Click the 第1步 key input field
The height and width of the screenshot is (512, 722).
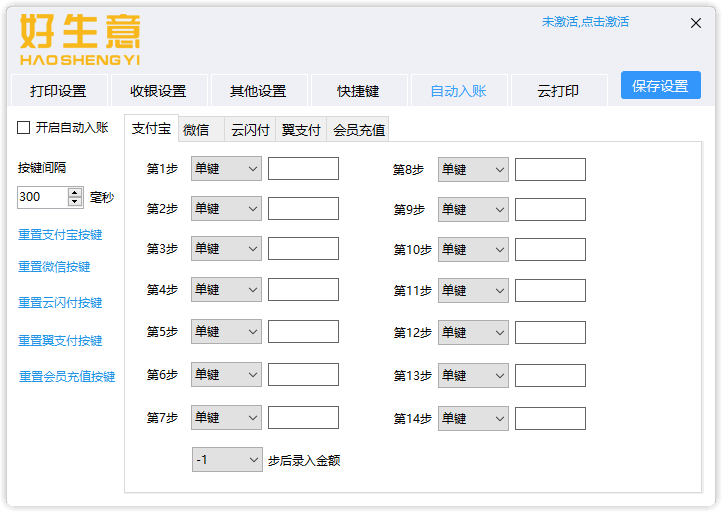[x=303, y=169]
